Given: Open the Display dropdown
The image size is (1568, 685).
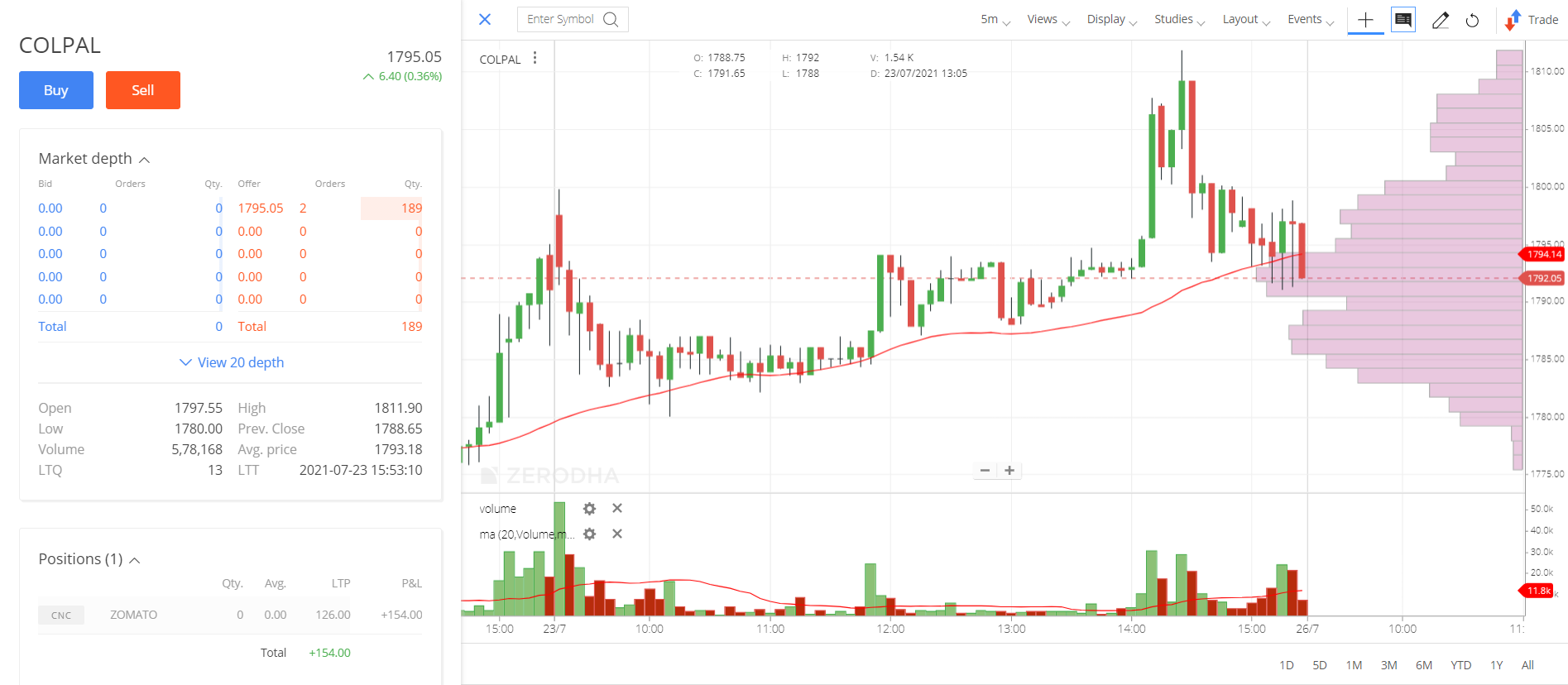Looking at the screenshot, I should [x=1112, y=20].
